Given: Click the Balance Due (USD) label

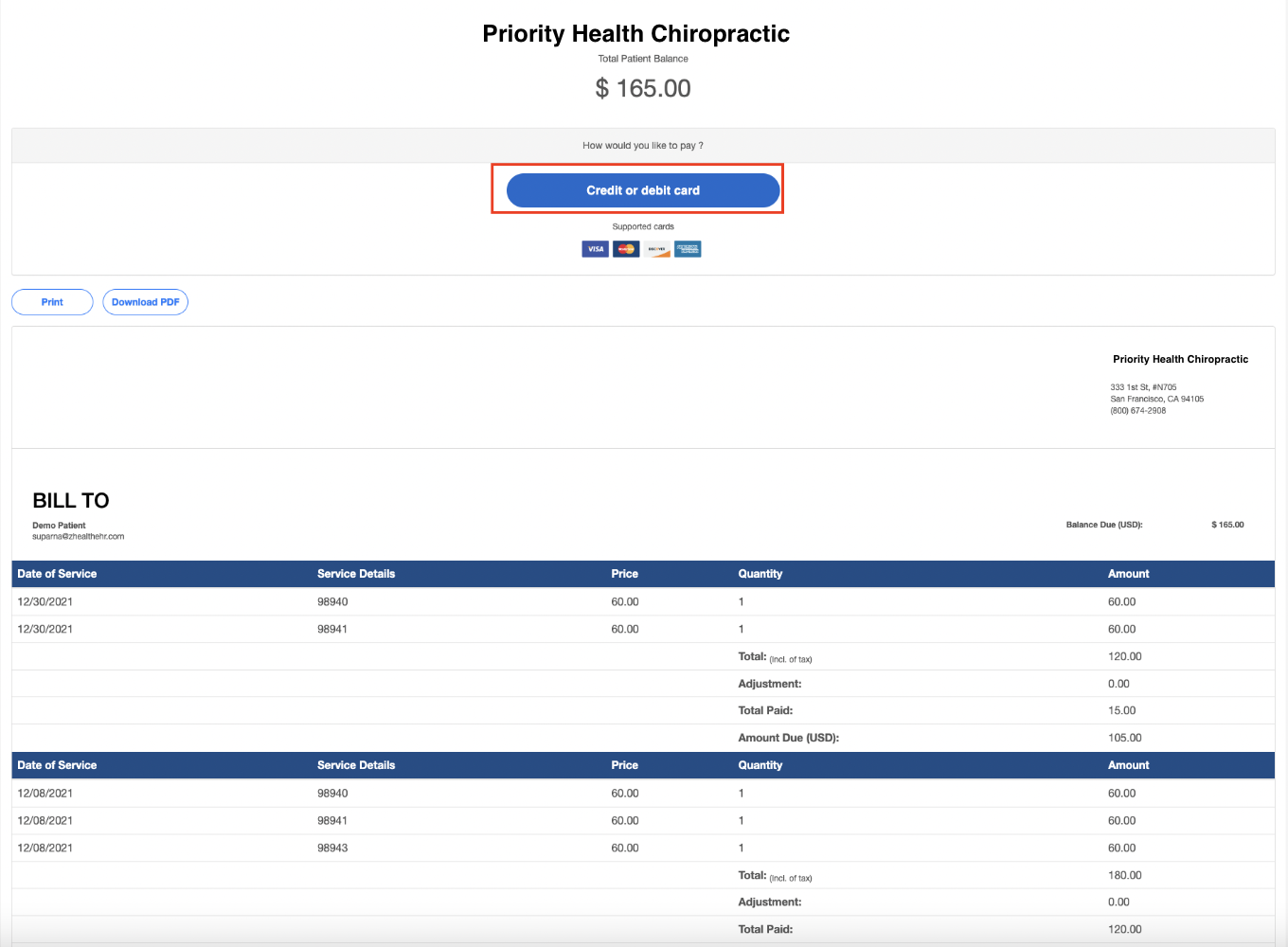Looking at the screenshot, I should (x=1103, y=525).
